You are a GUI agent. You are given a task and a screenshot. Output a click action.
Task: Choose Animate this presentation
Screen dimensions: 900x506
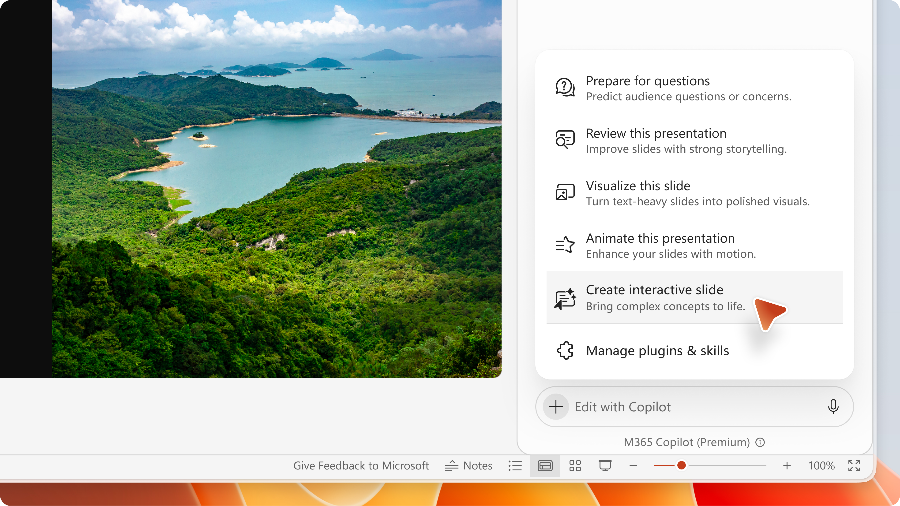point(695,246)
